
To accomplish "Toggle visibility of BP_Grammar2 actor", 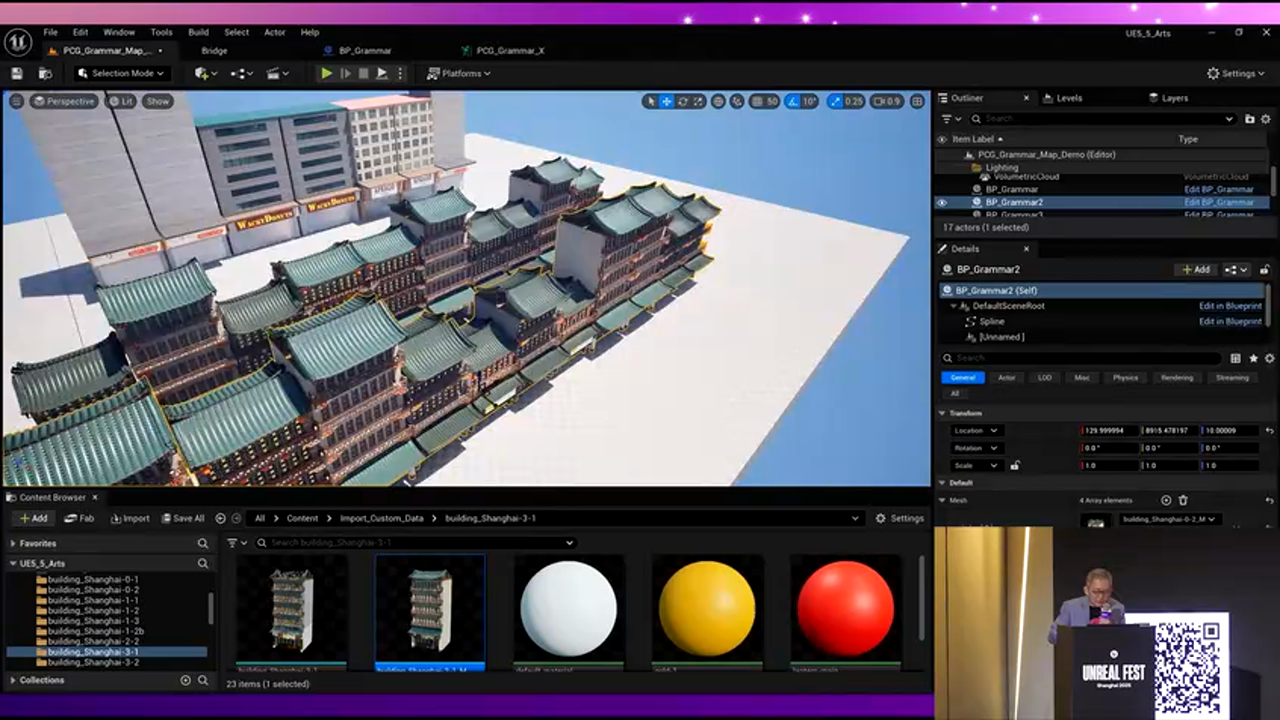I will coord(941,202).
